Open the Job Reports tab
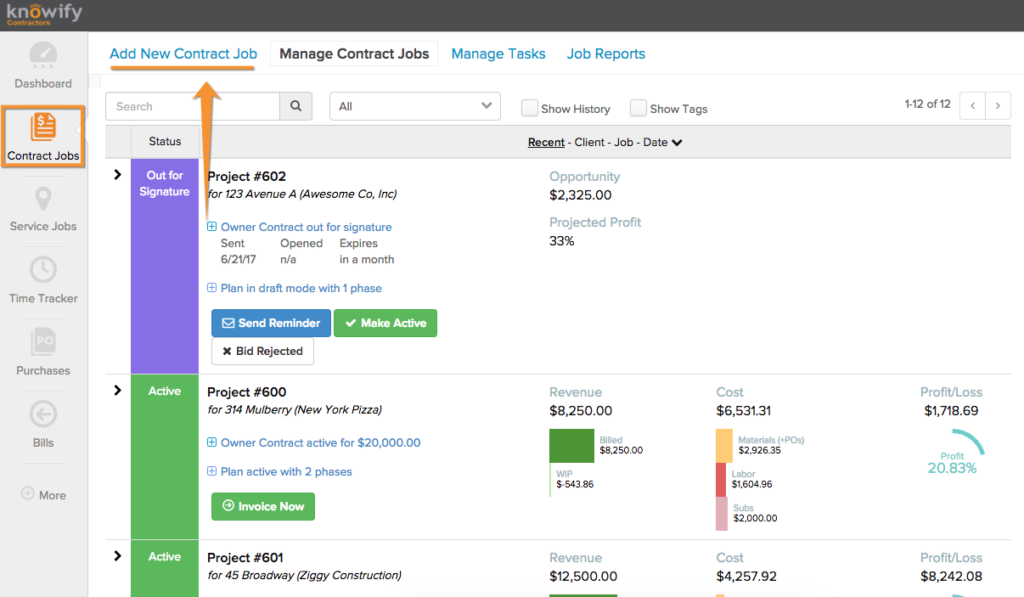The image size is (1024, 597). (x=605, y=54)
